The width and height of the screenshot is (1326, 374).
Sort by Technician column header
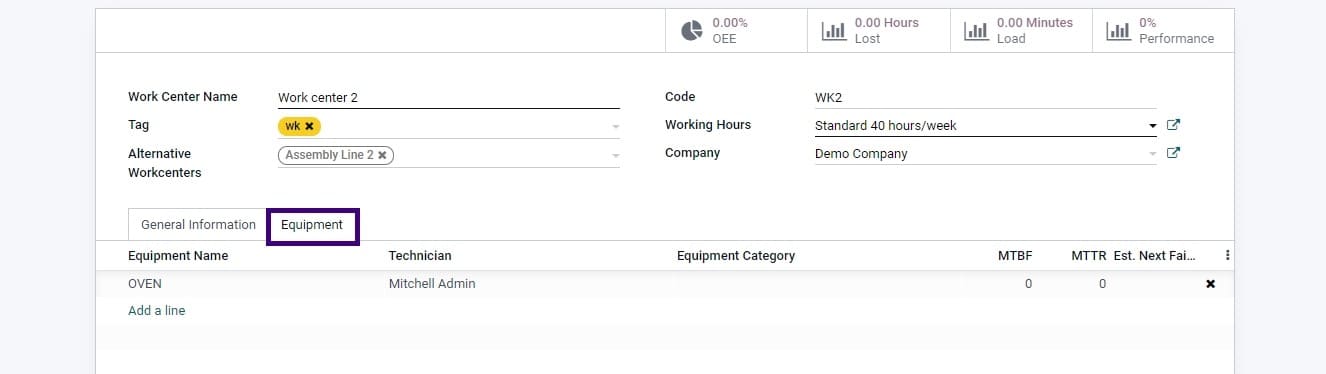point(420,256)
